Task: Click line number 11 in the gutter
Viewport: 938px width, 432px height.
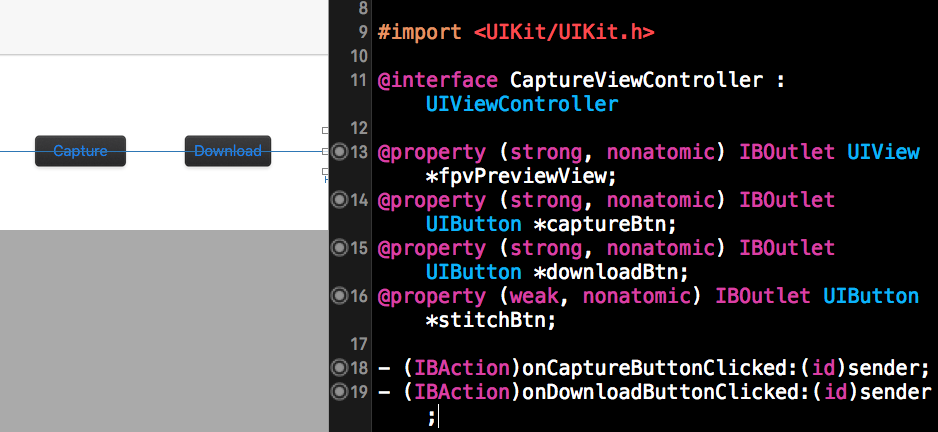Action: point(359,80)
